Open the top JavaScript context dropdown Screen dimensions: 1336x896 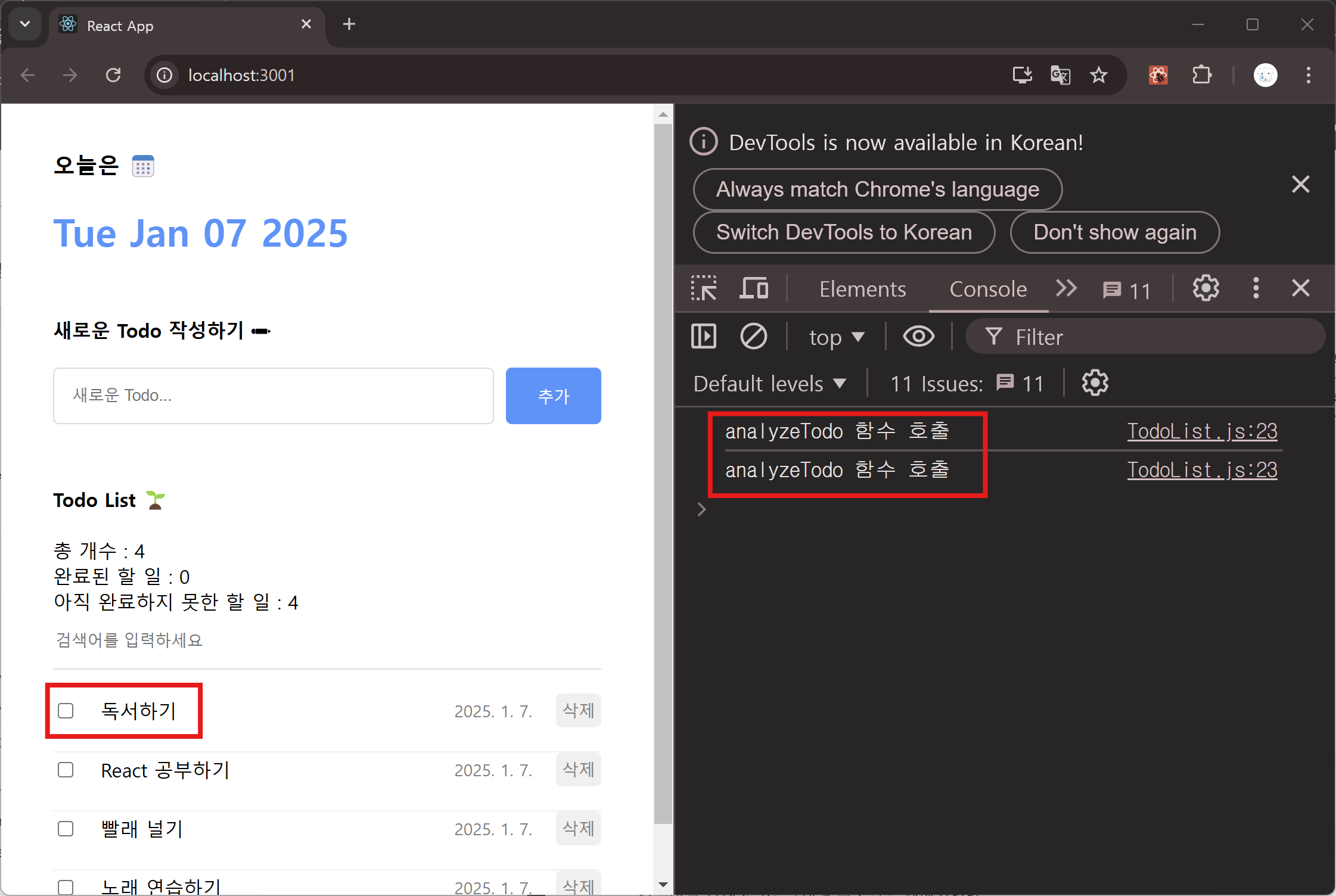(836, 337)
